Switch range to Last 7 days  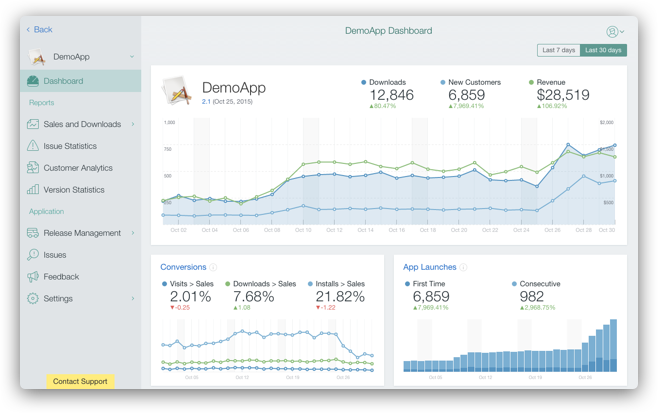(x=559, y=50)
